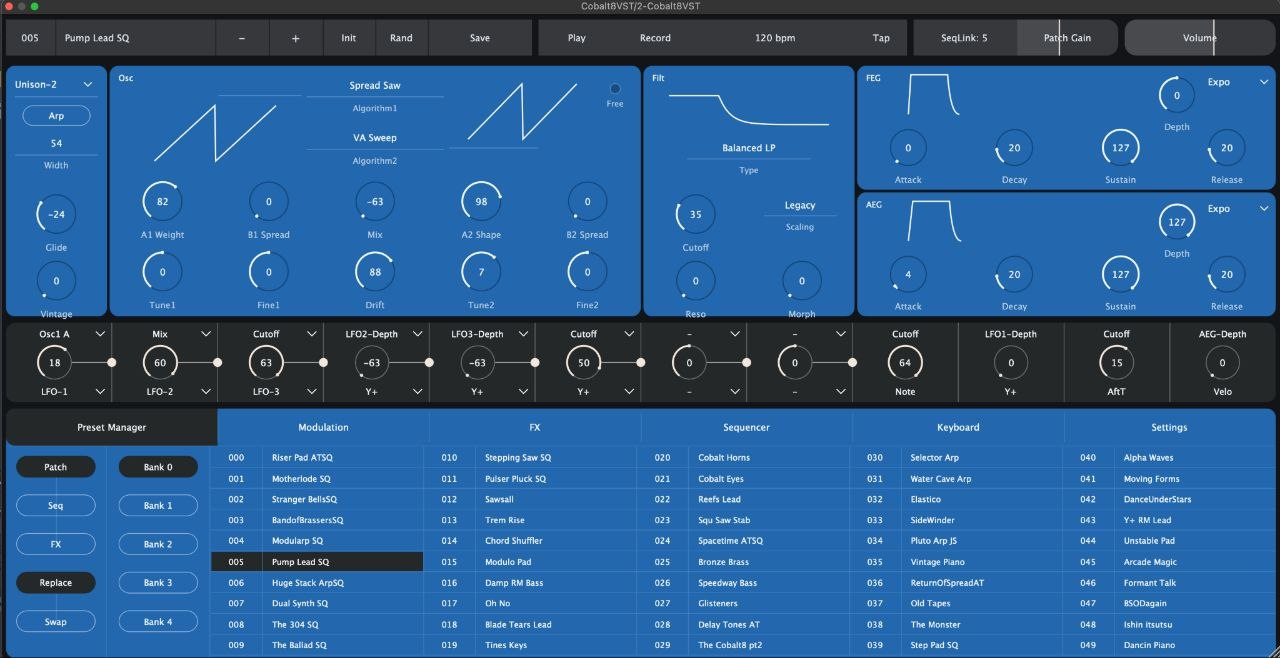Click the filter Reso knob
The image size is (1280, 658).
(x=695, y=282)
